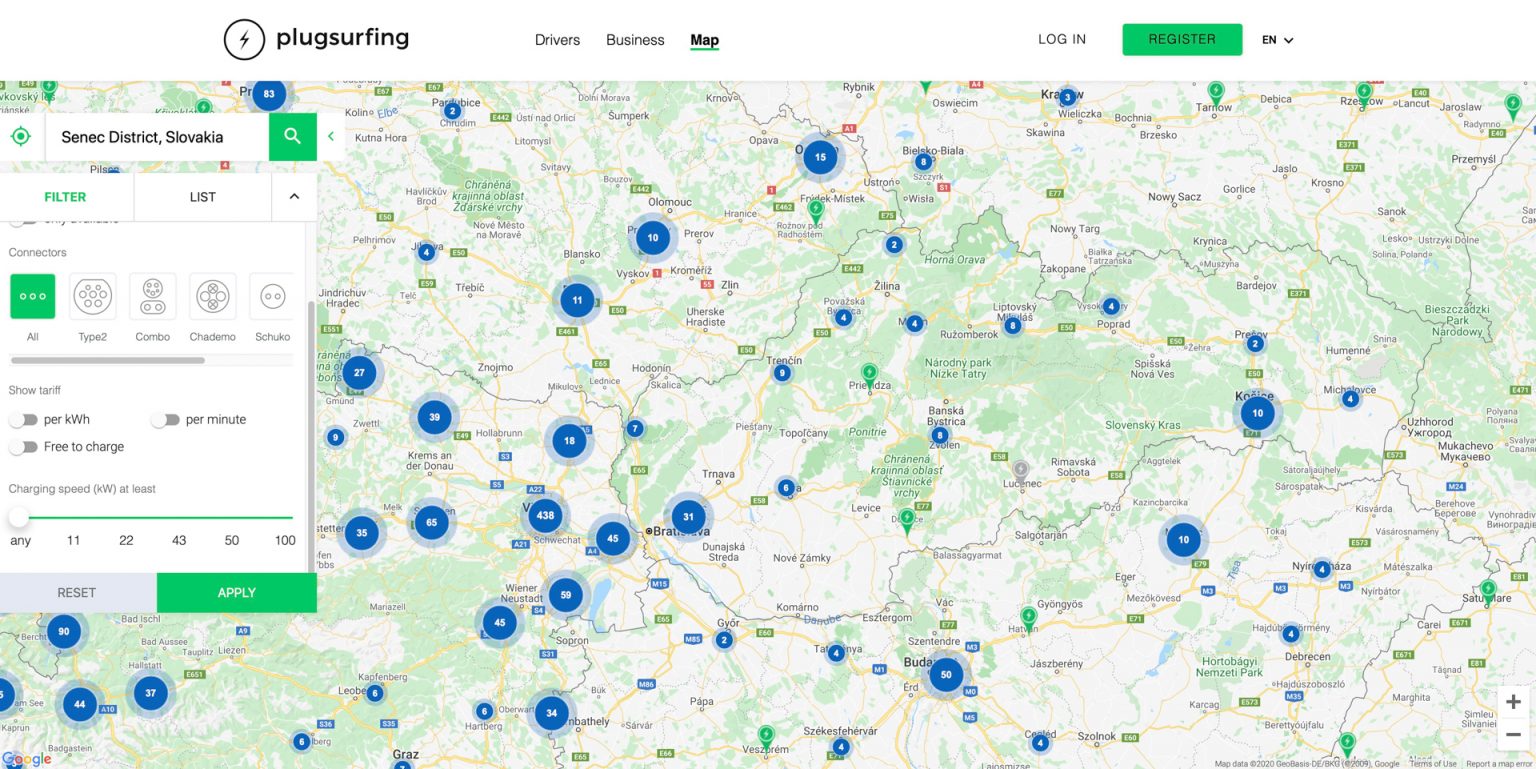Viewport: 1536px width, 769px height.
Task: Hide the search sidebar with left chevron
Action: click(x=331, y=136)
